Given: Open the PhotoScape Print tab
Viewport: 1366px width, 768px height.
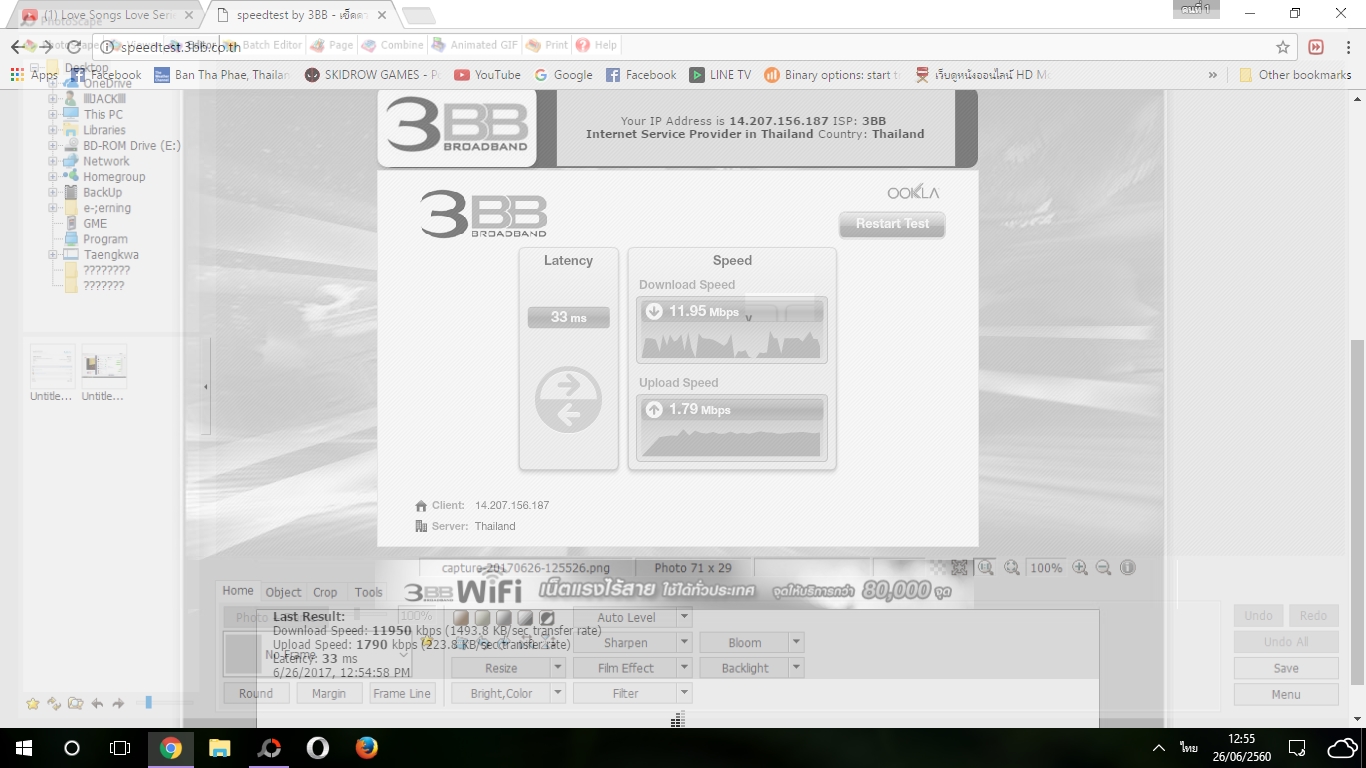Looking at the screenshot, I should click(x=547, y=45).
